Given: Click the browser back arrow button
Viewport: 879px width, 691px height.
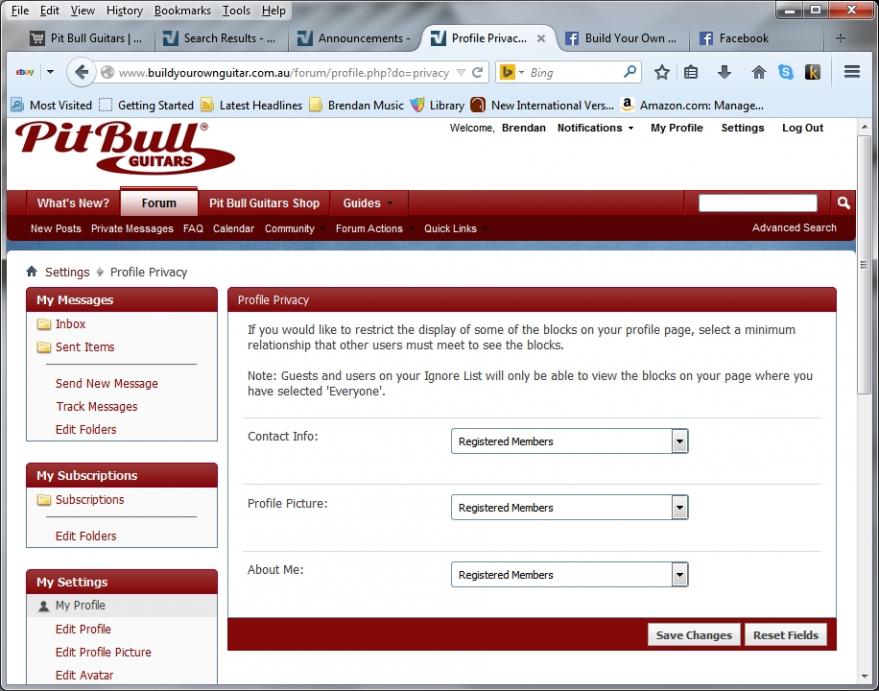Looking at the screenshot, I should (82, 72).
